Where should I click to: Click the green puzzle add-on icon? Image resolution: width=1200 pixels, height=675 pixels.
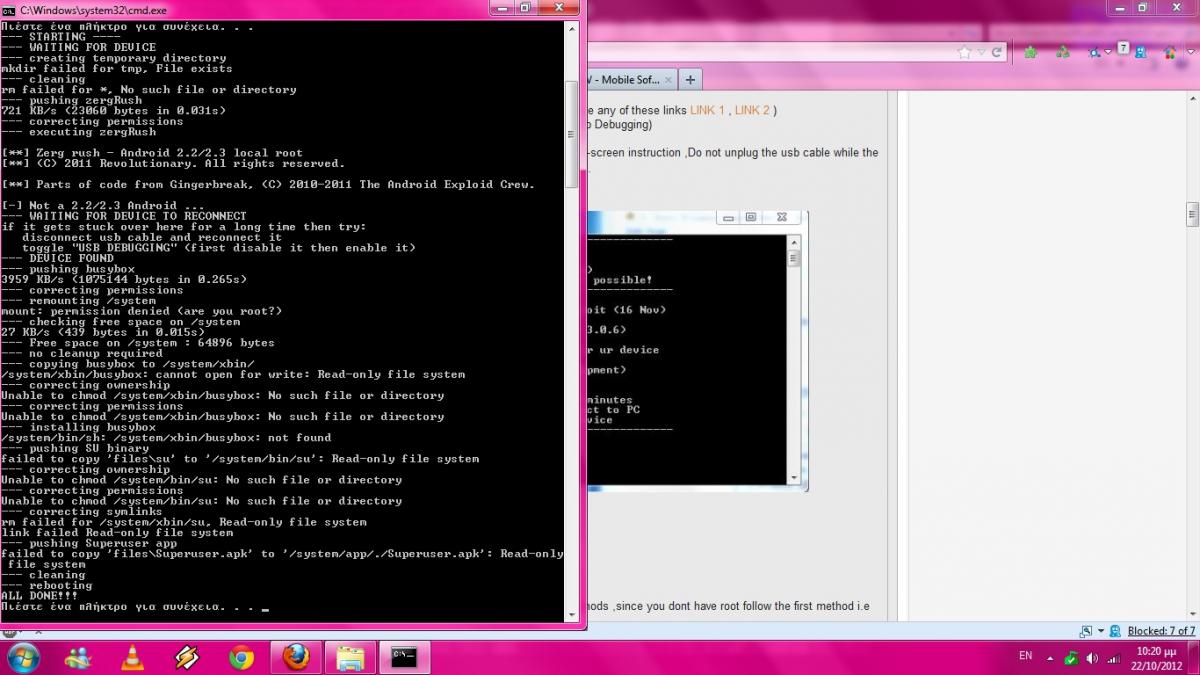(x=1030, y=52)
